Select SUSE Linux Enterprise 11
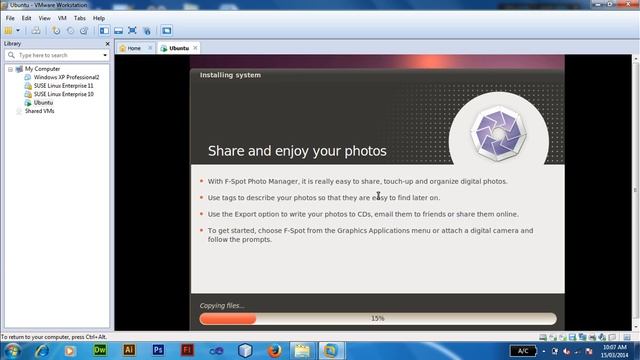This screenshot has height=360, width=640. point(63,86)
